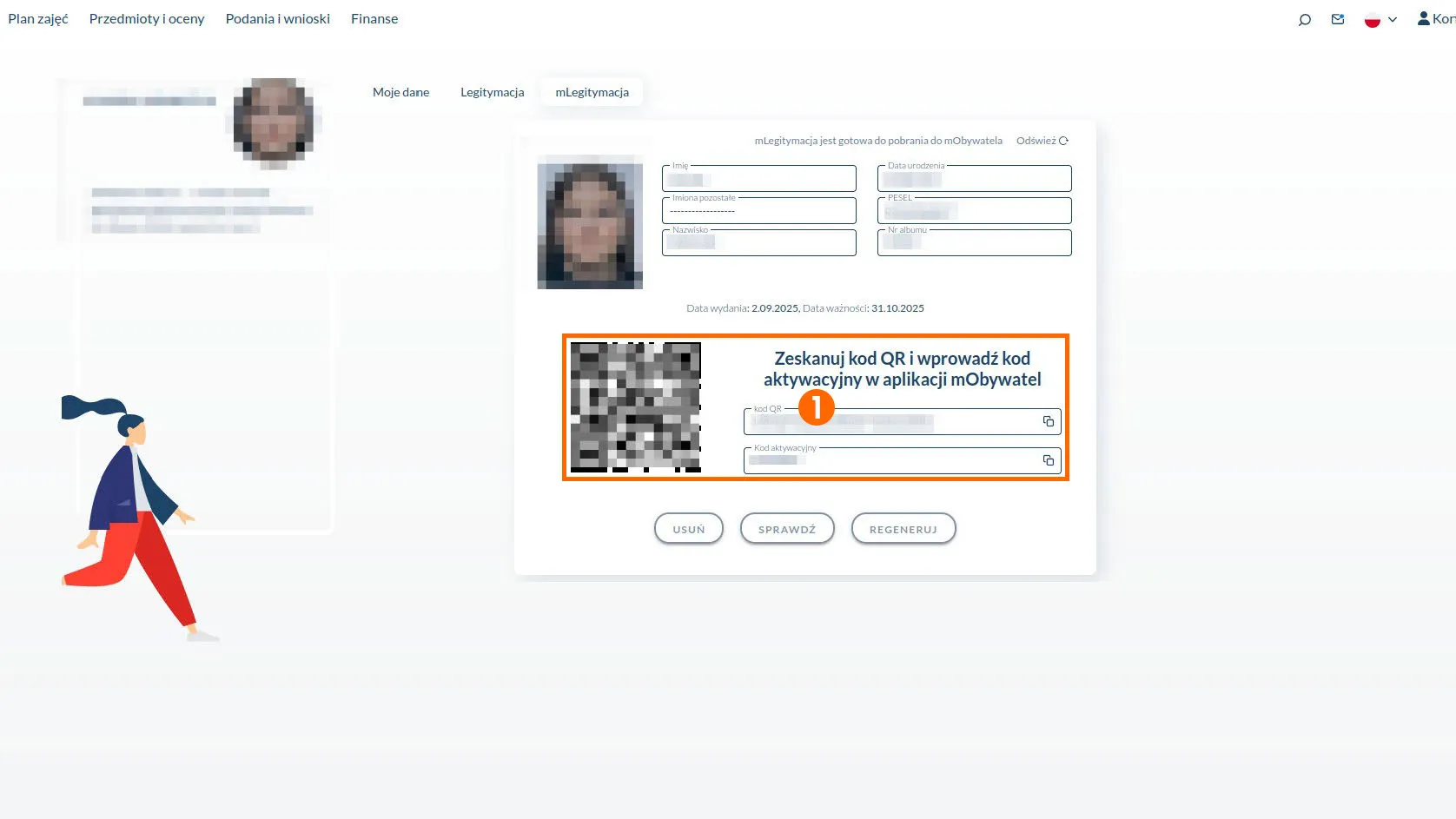Switch to the Moje dane tab

pyautogui.click(x=401, y=92)
